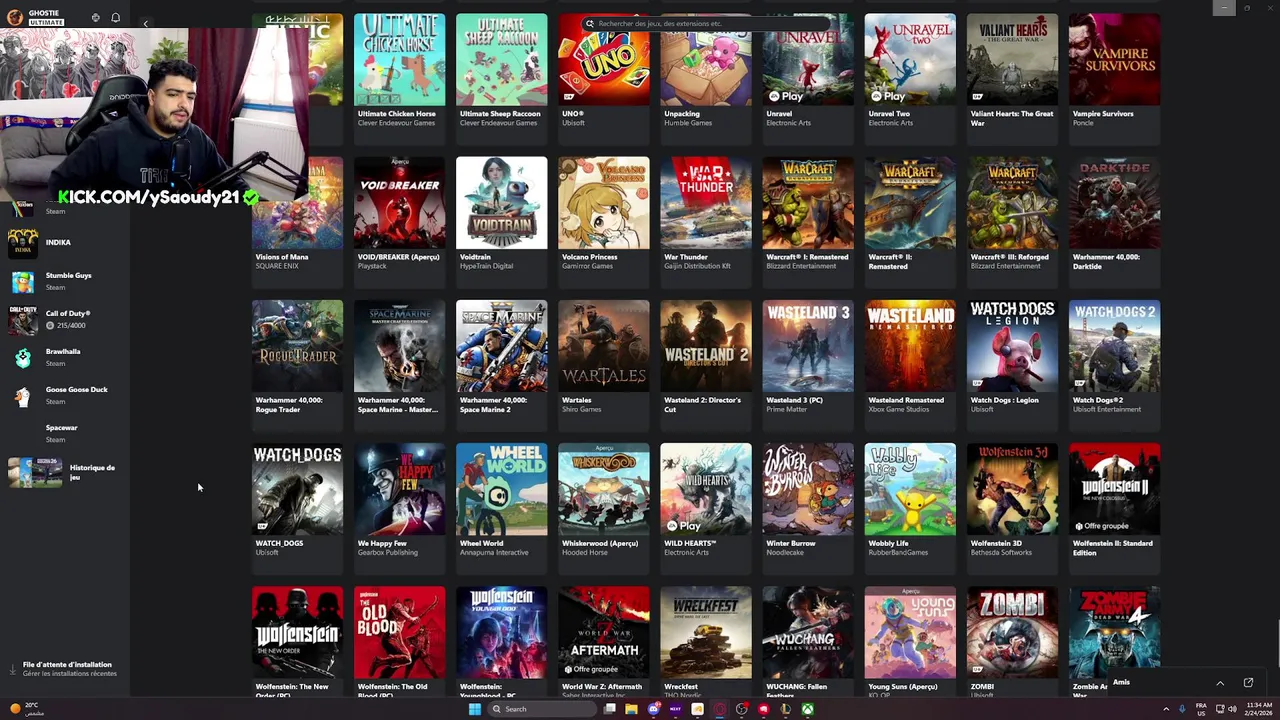
Task: Open File Explorer from the taskbar
Action: coord(631,709)
